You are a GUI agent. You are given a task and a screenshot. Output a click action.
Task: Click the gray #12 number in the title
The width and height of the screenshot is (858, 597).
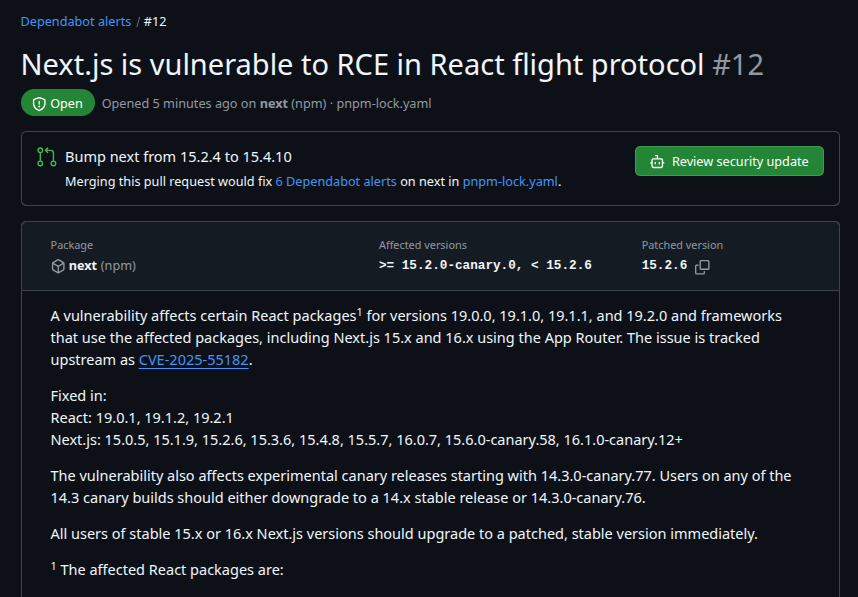point(738,65)
